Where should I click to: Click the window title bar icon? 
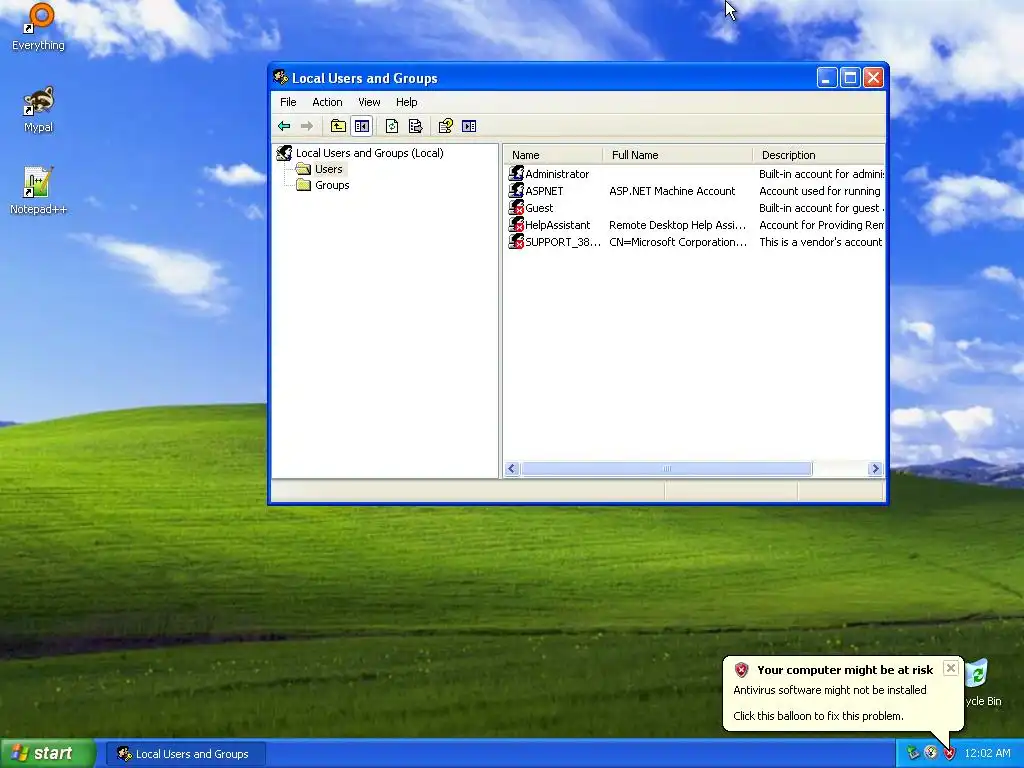pos(281,78)
